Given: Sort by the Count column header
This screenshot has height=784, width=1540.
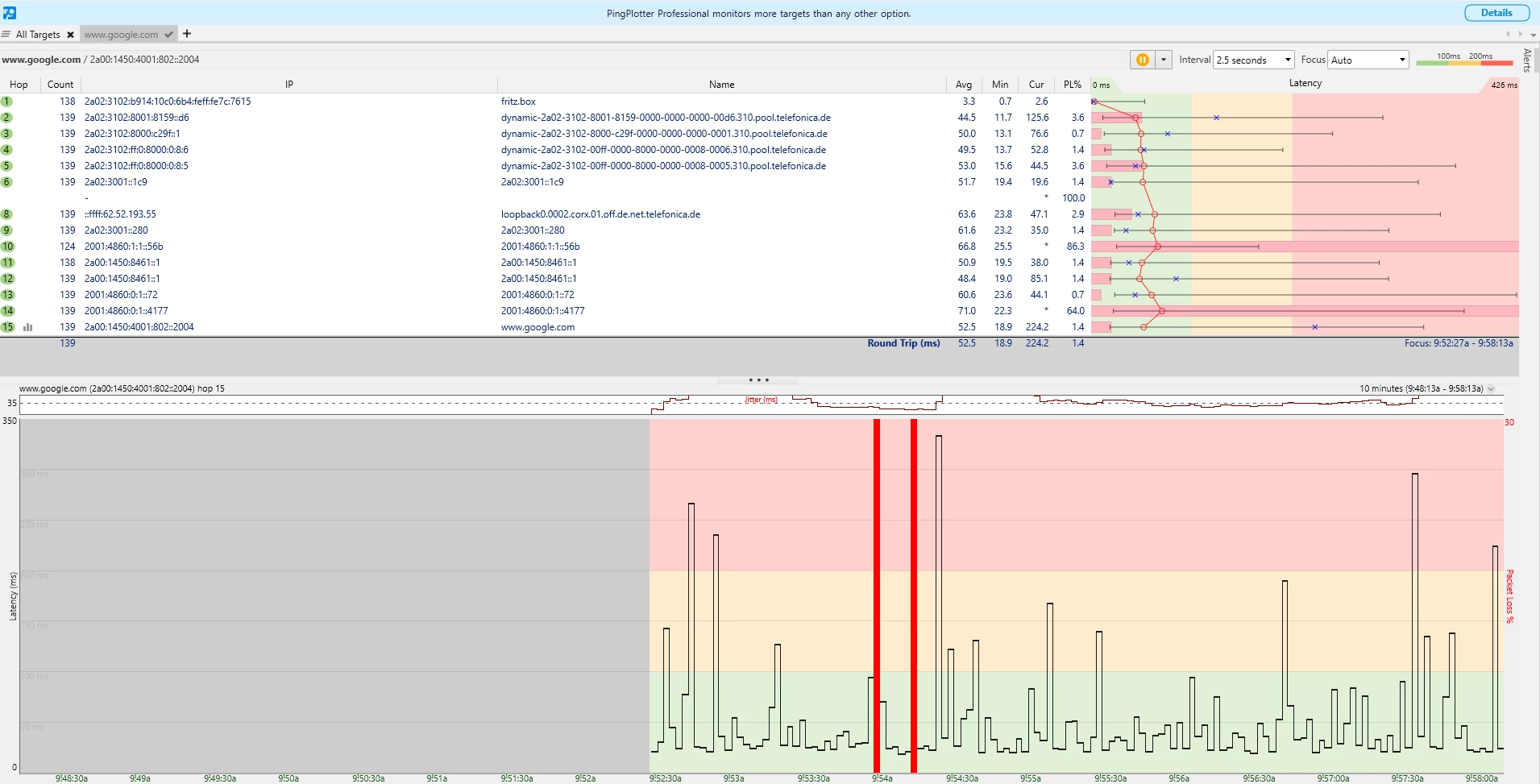Looking at the screenshot, I should pos(60,85).
